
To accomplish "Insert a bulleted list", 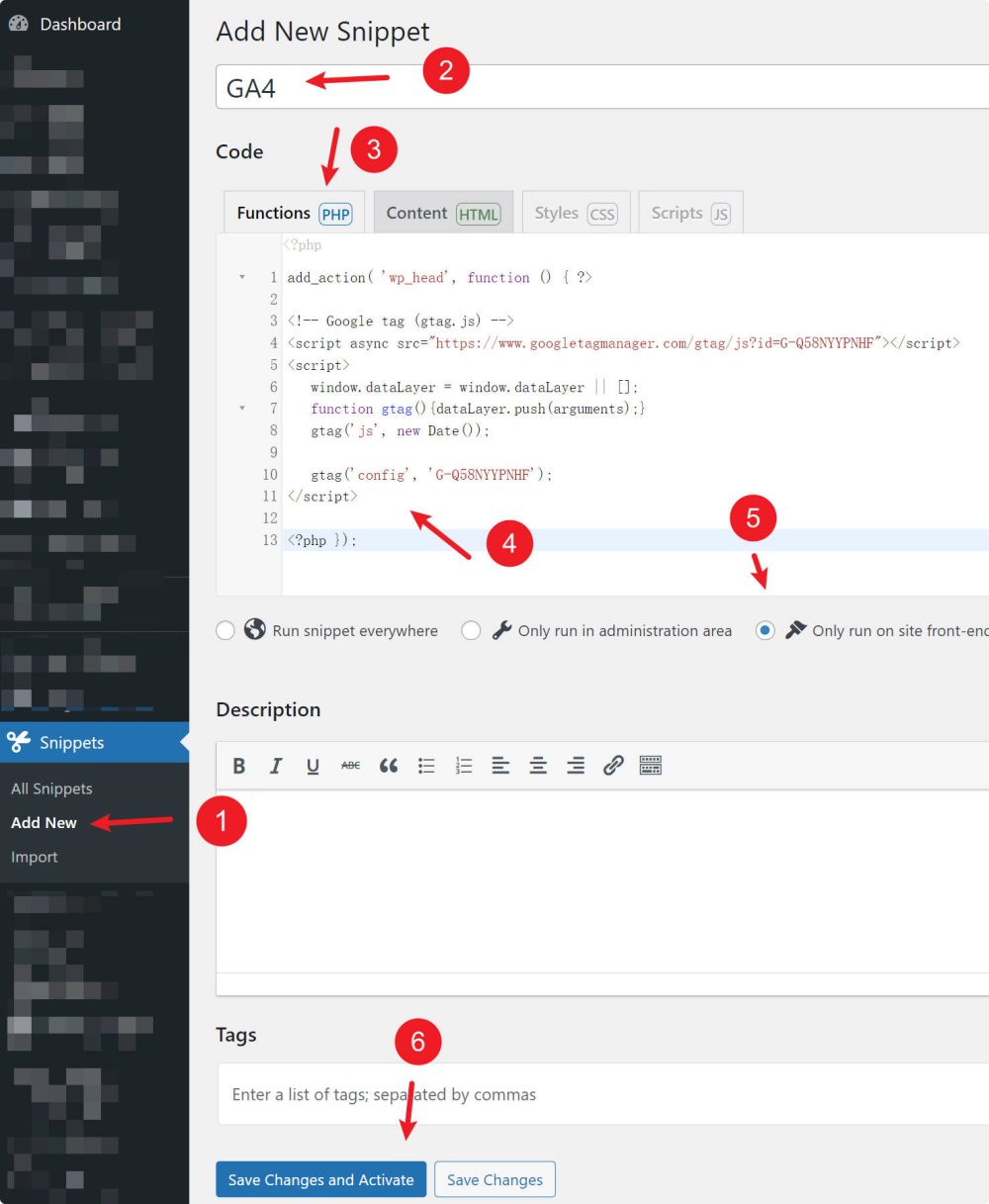I will pos(426,765).
